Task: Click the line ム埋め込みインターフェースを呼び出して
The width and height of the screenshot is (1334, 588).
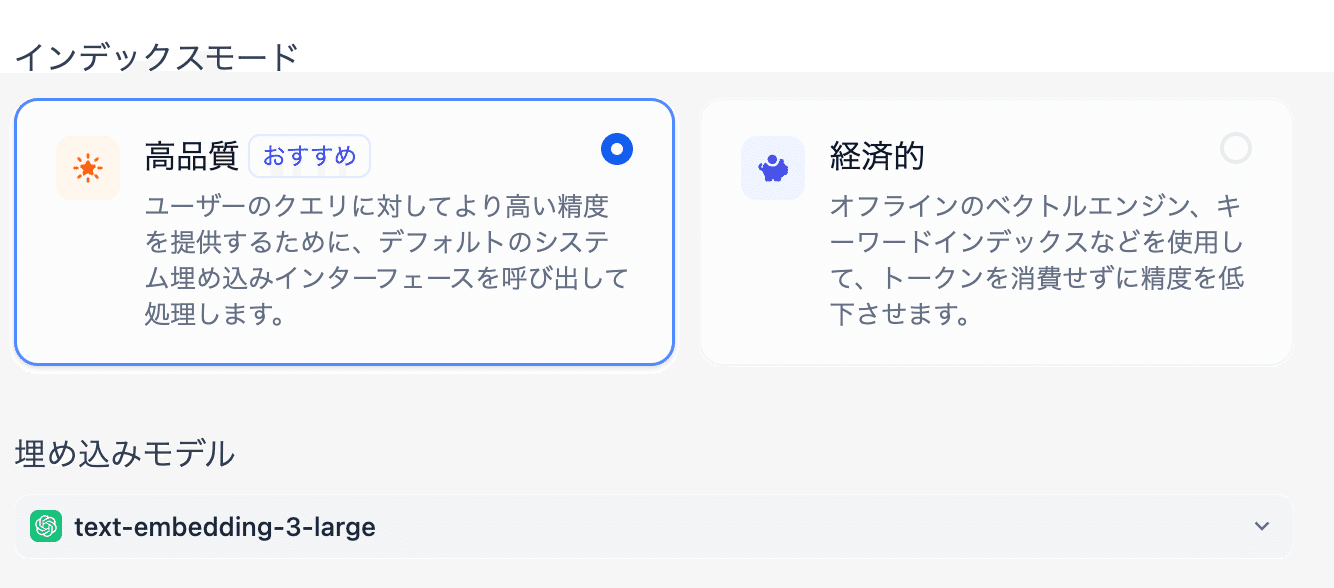Action: [x=386, y=279]
